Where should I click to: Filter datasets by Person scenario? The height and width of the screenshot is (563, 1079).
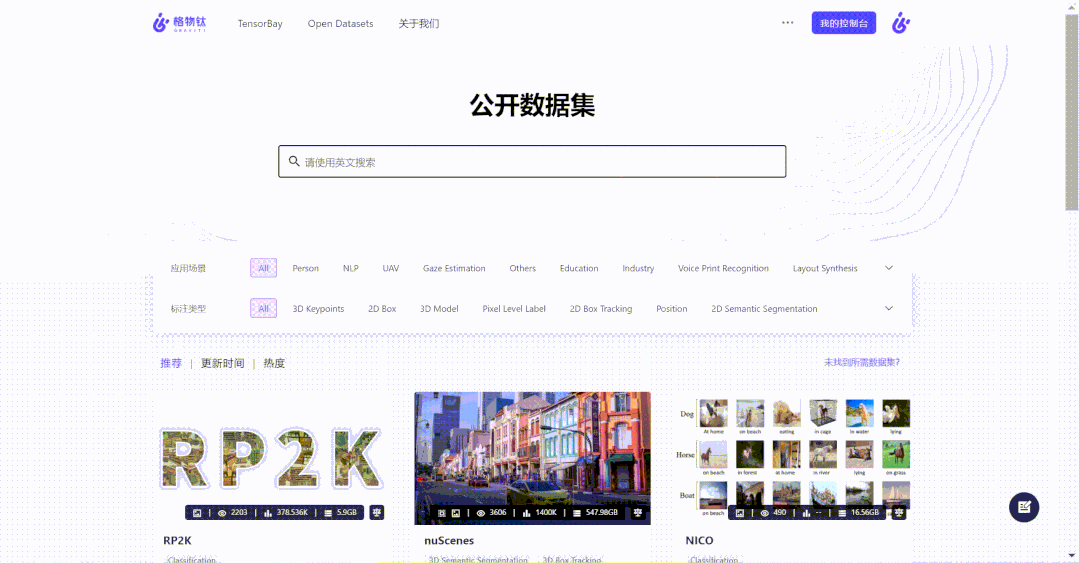(306, 268)
